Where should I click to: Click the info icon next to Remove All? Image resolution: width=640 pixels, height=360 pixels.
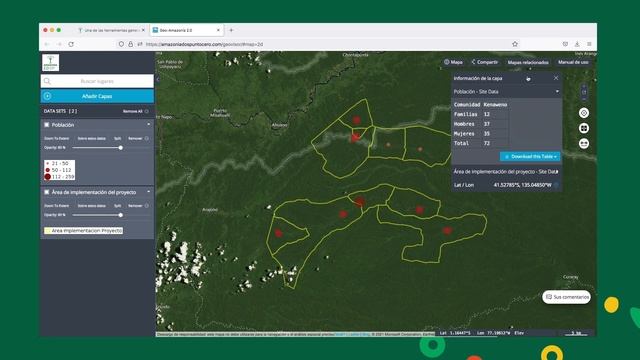tap(147, 111)
